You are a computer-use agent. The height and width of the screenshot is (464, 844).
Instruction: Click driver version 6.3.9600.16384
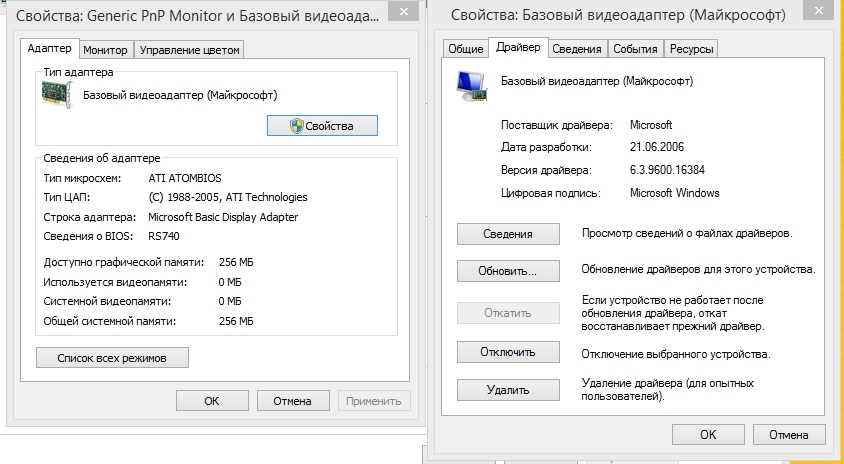pos(667,170)
